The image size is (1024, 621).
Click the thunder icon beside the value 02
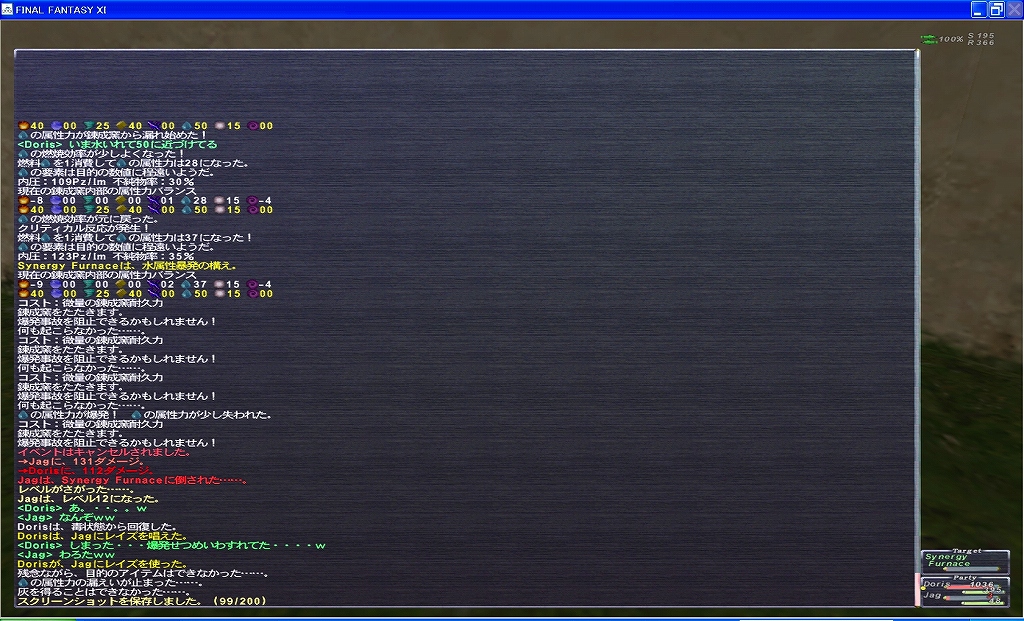(x=153, y=284)
